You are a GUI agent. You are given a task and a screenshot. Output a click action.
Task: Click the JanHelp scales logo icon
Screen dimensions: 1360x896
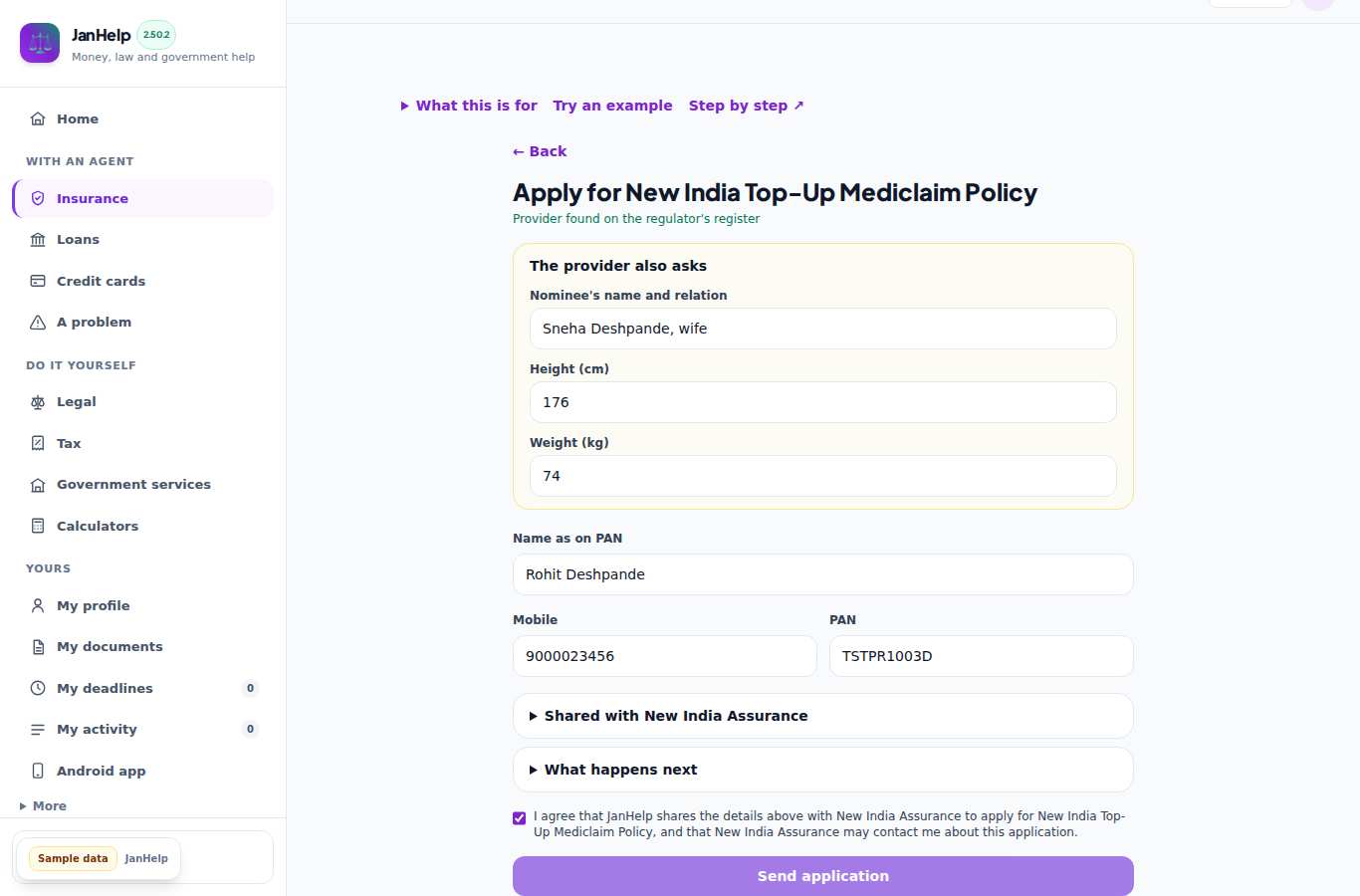(40, 43)
